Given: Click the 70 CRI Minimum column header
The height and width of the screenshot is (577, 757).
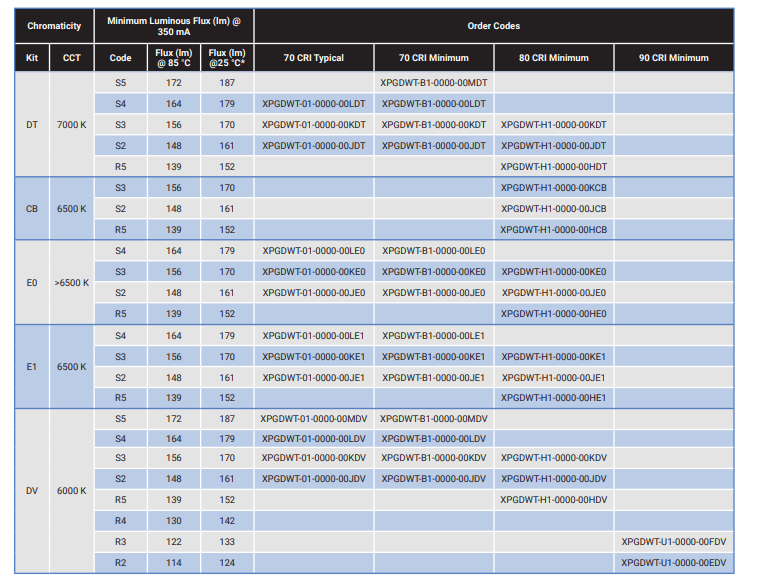Looking at the screenshot, I should 434,58.
